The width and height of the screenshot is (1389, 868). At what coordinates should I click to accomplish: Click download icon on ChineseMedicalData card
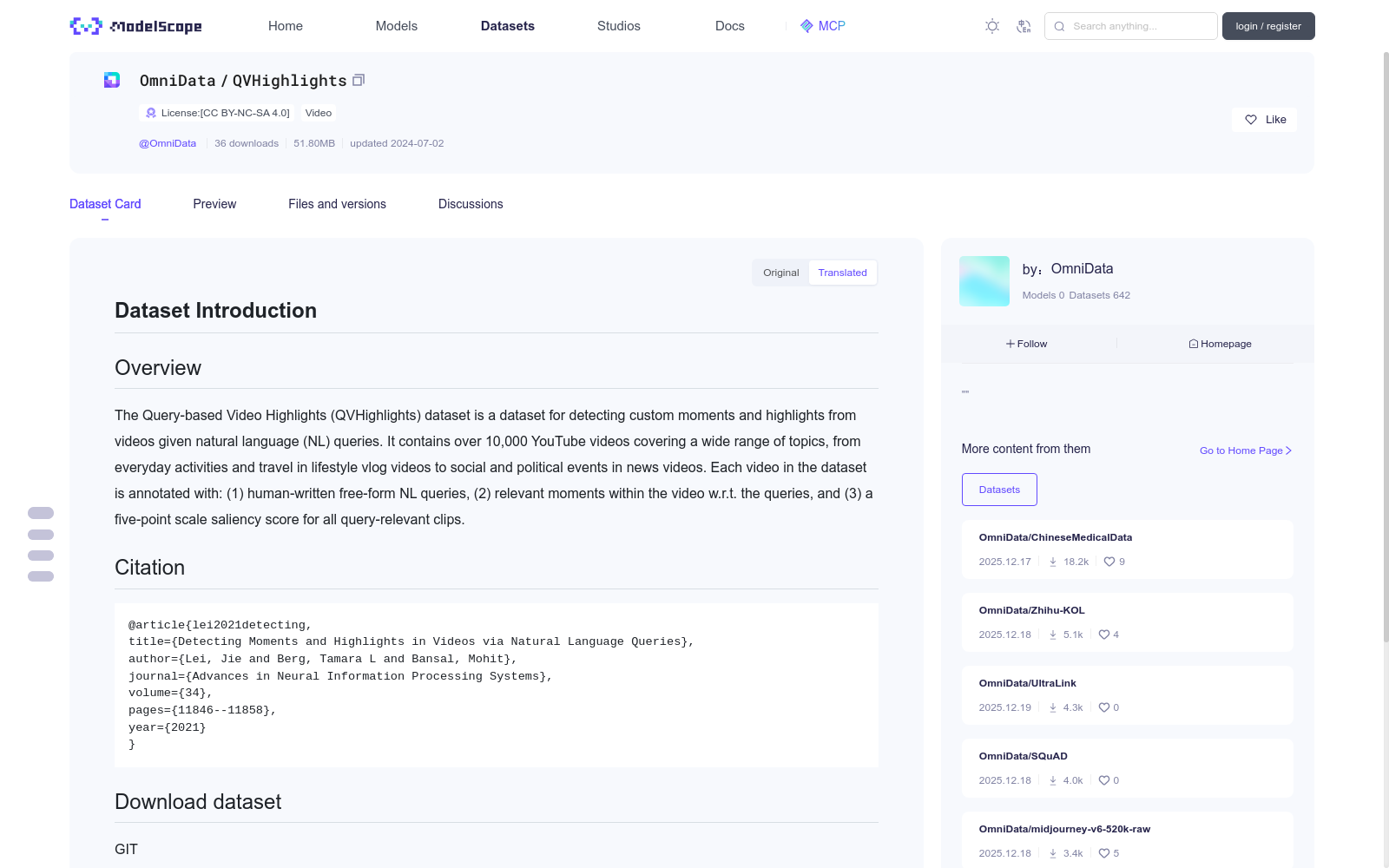tap(1053, 562)
